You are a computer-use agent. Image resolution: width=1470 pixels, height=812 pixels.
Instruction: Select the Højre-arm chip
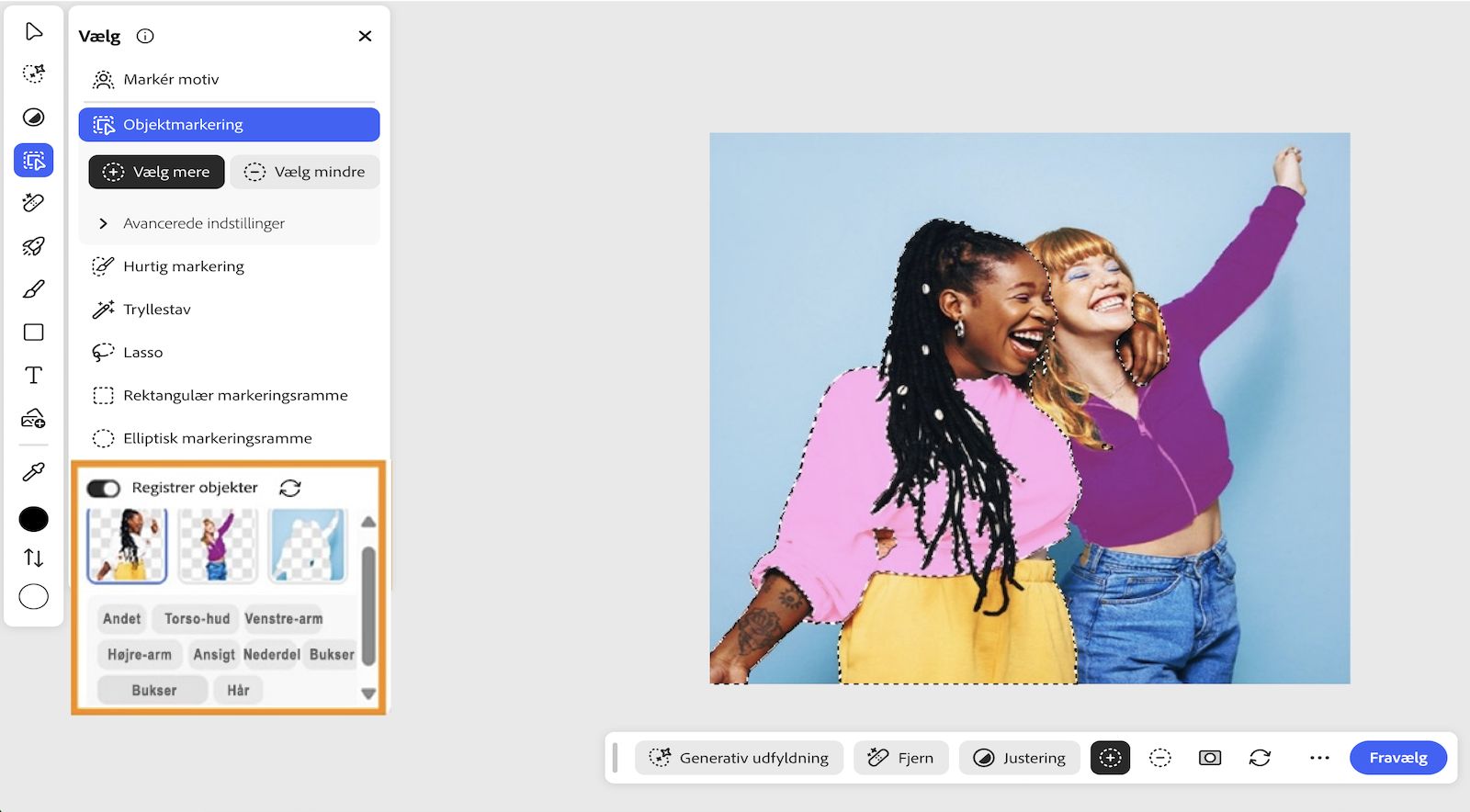(x=140, y=655)
